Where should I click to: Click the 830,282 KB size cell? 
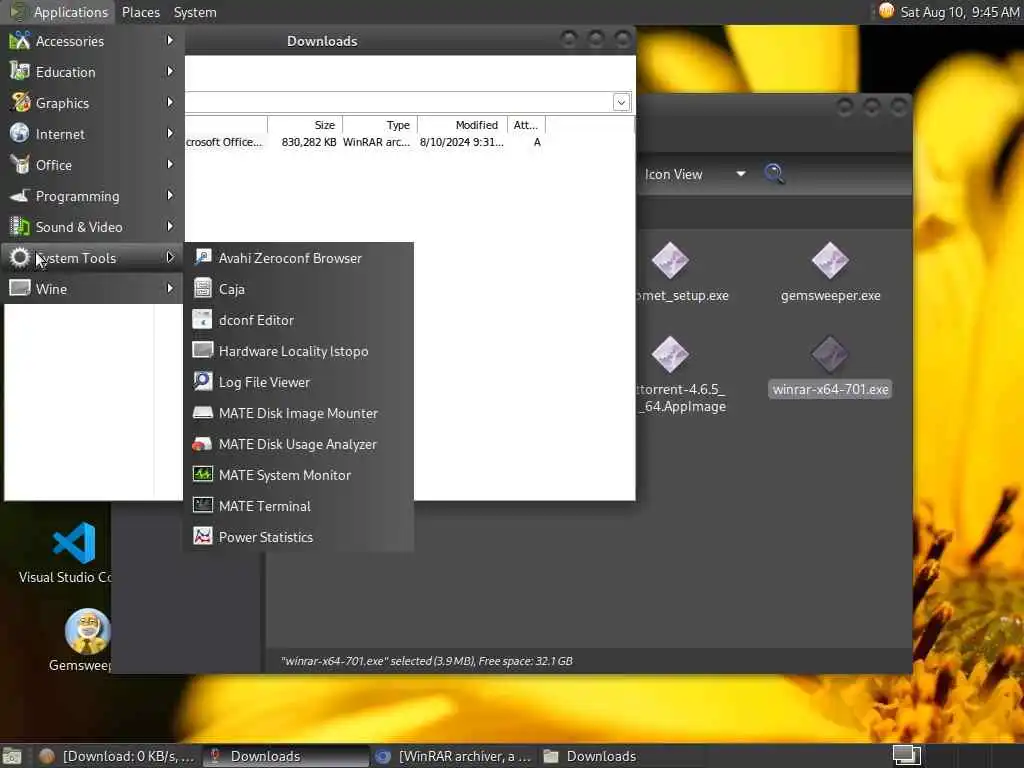tap(309, 142)
